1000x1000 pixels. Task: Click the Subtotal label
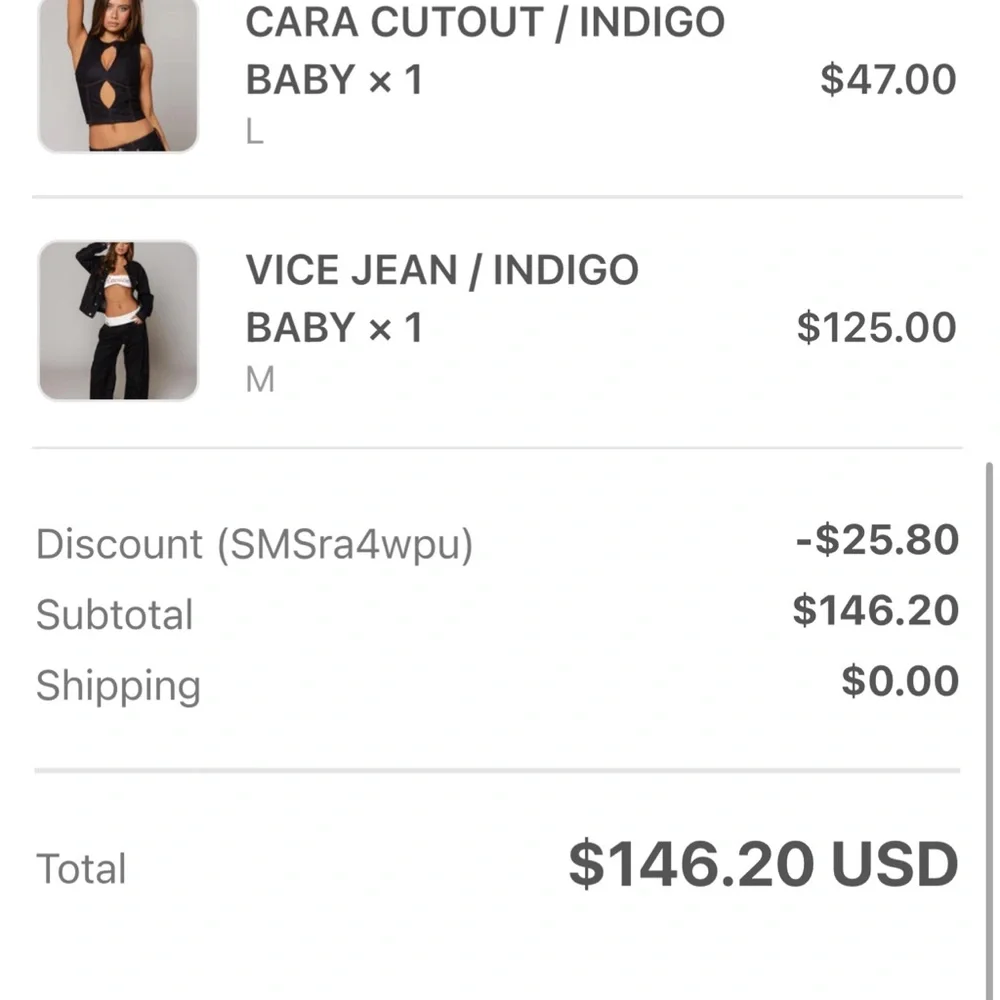click(114, 615)
